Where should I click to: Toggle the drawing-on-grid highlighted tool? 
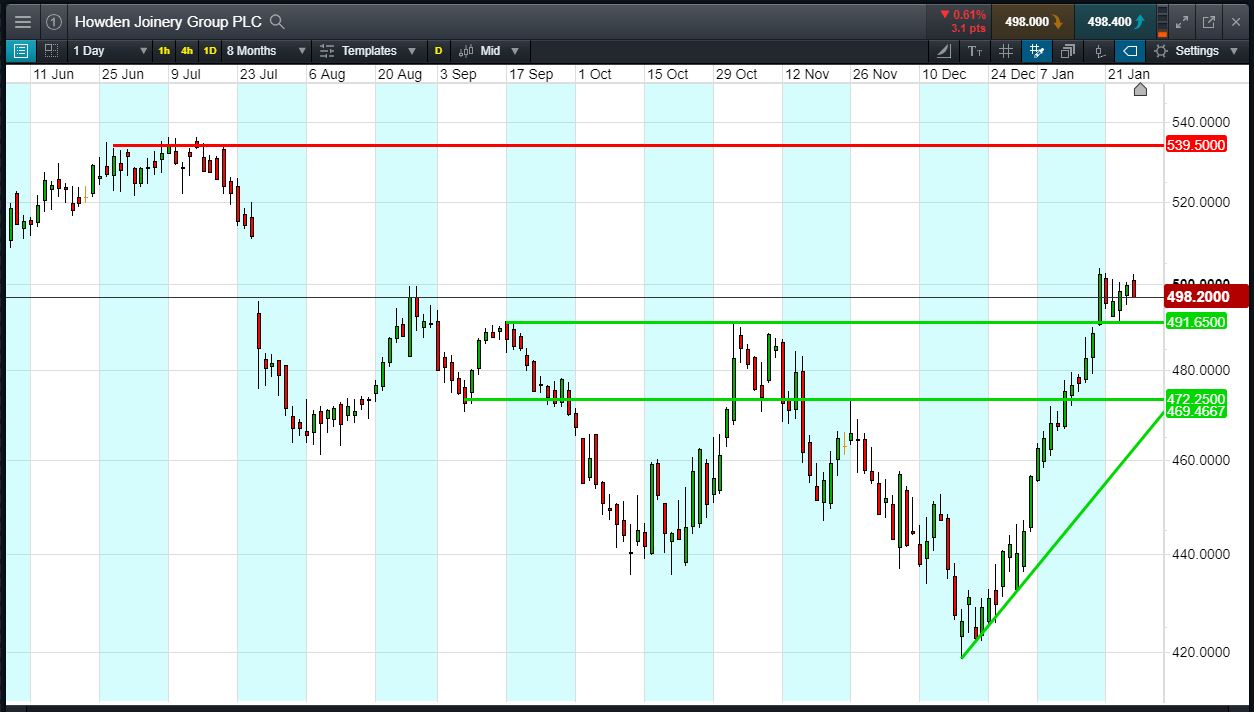(x=1036, y=51)
